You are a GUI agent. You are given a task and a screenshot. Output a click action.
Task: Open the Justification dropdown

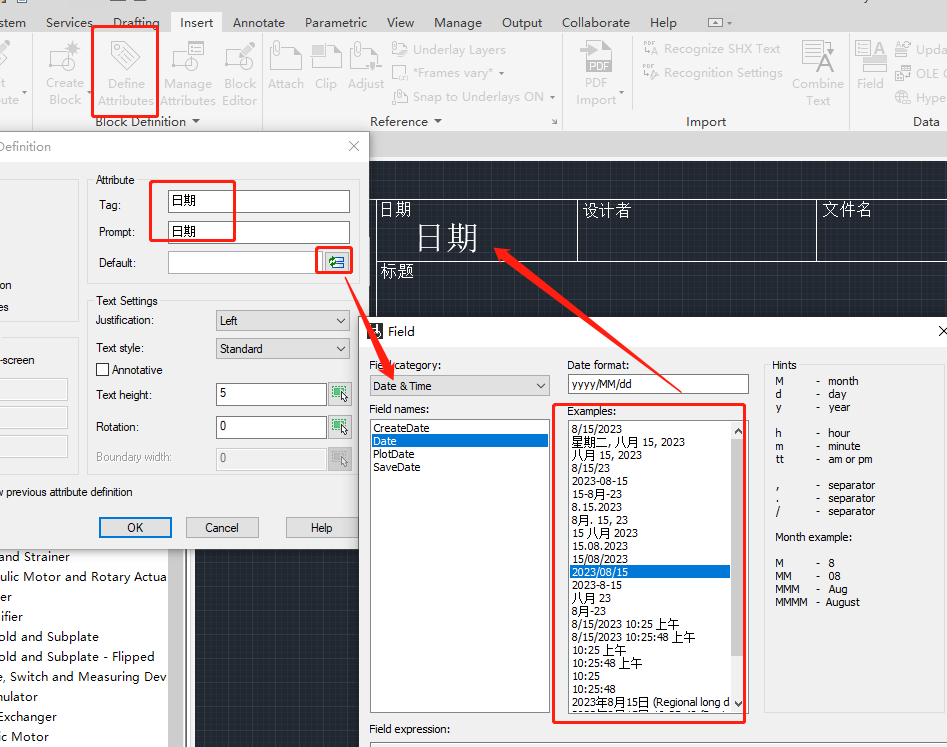click(x=283, y=321)
